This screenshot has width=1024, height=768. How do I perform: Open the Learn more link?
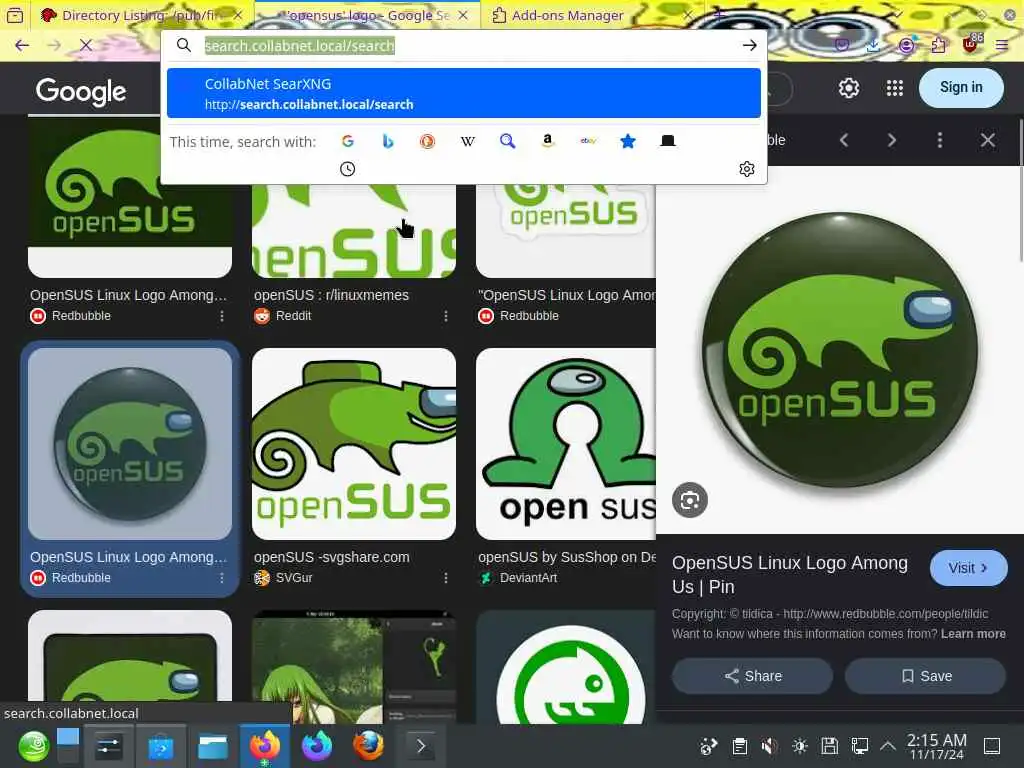[x=973, y=634]
